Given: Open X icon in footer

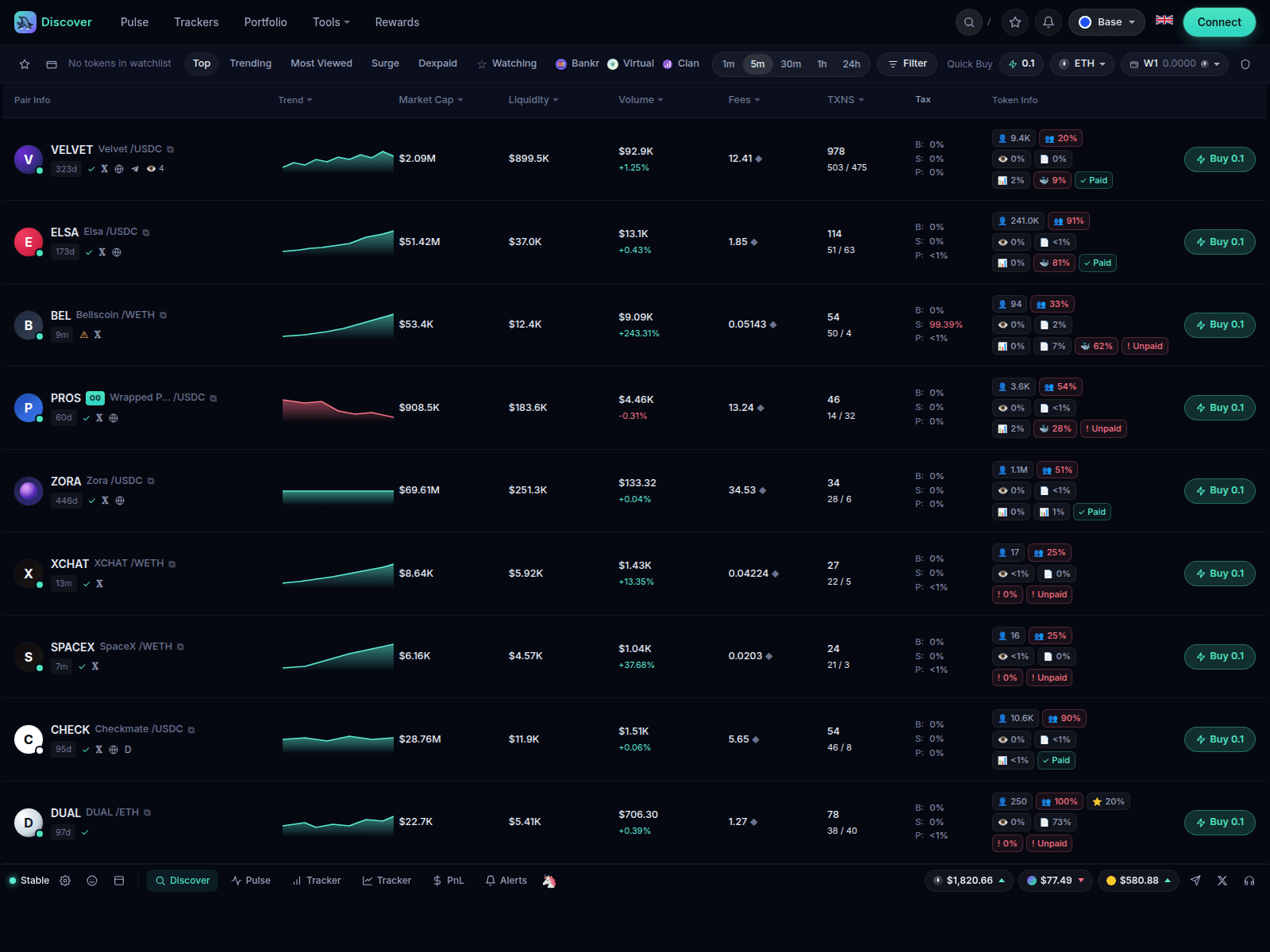Looking at the screenshot, I should pos(1222,881).
